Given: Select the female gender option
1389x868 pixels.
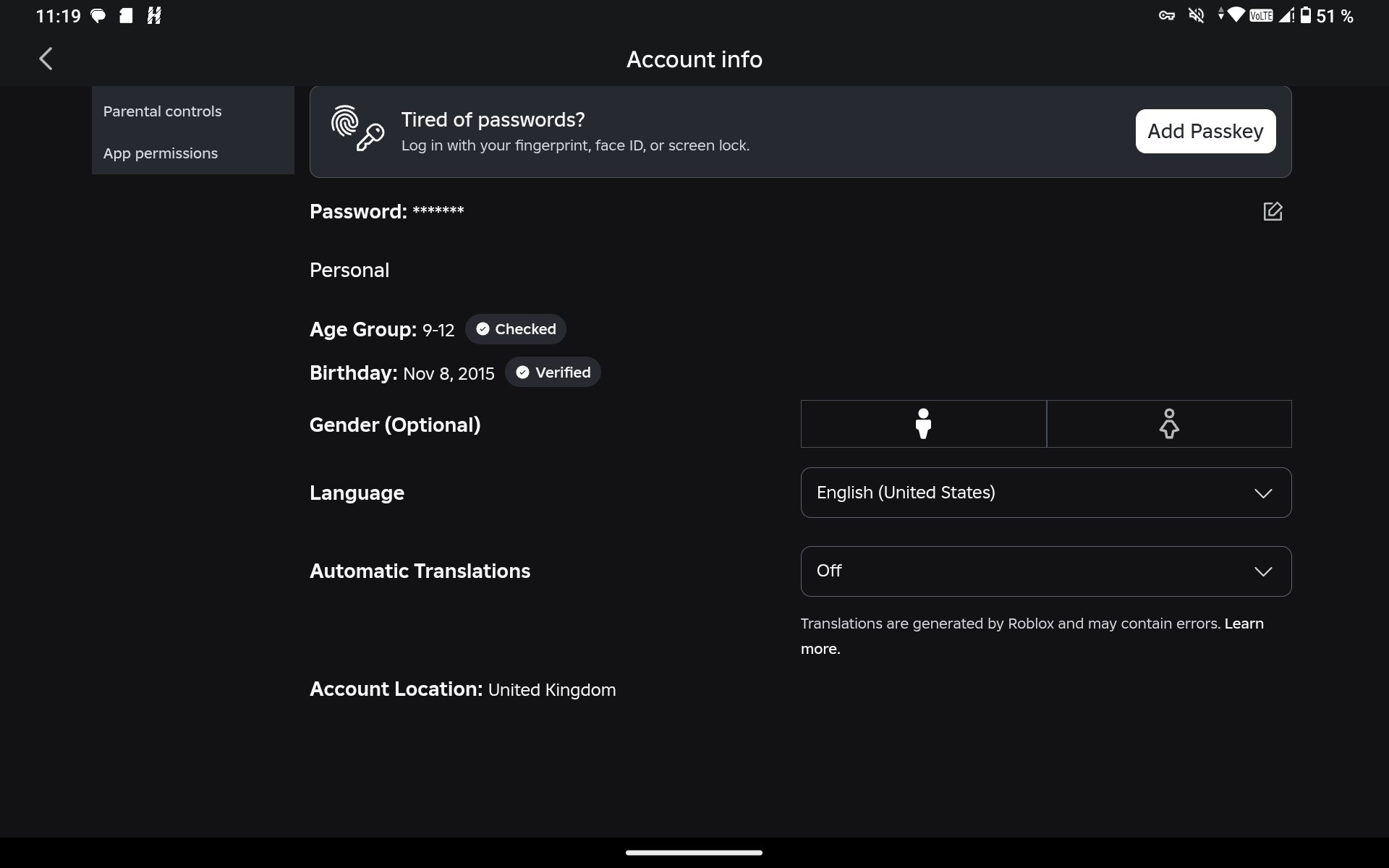Looking at the screenshot, I should pos(1169,424).
